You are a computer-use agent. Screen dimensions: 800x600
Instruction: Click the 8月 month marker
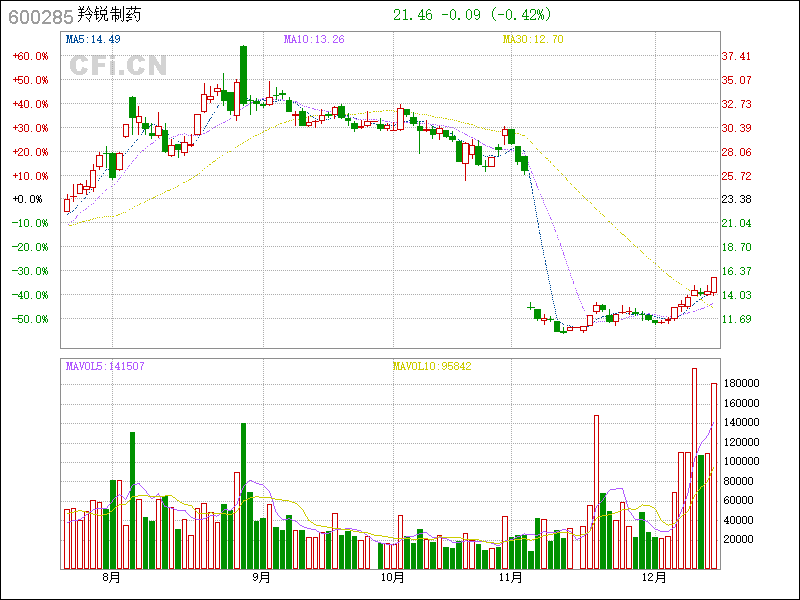(111, 577)
